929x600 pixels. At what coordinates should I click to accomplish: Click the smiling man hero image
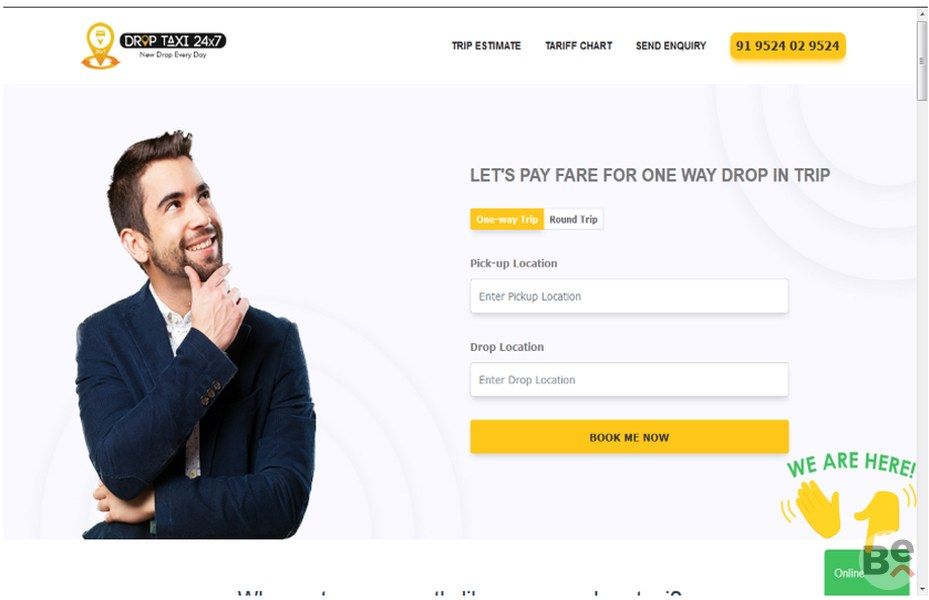point(196,335)
